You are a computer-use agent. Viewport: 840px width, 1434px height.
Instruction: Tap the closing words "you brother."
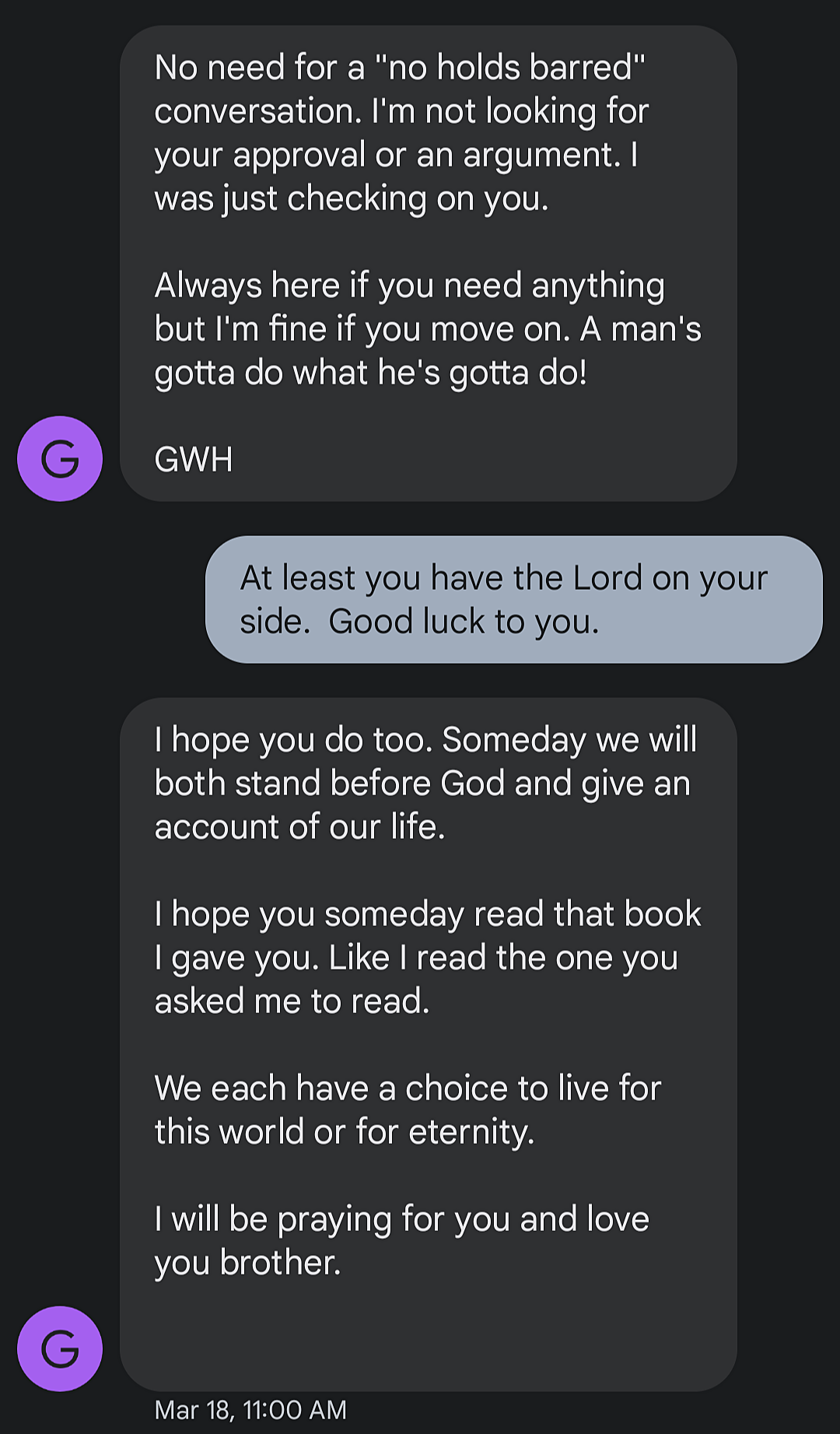point(247,1262)
